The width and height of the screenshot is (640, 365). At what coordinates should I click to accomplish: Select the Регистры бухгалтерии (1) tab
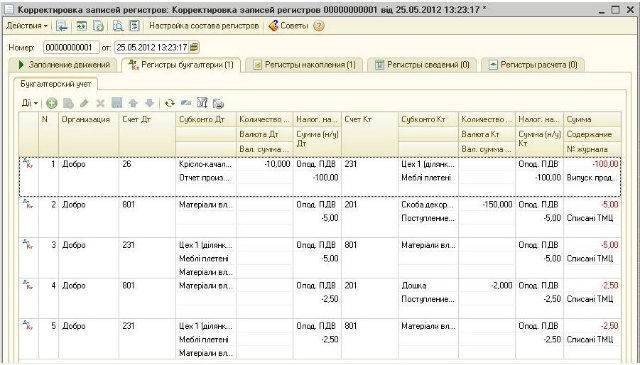(x=181, y=65)
